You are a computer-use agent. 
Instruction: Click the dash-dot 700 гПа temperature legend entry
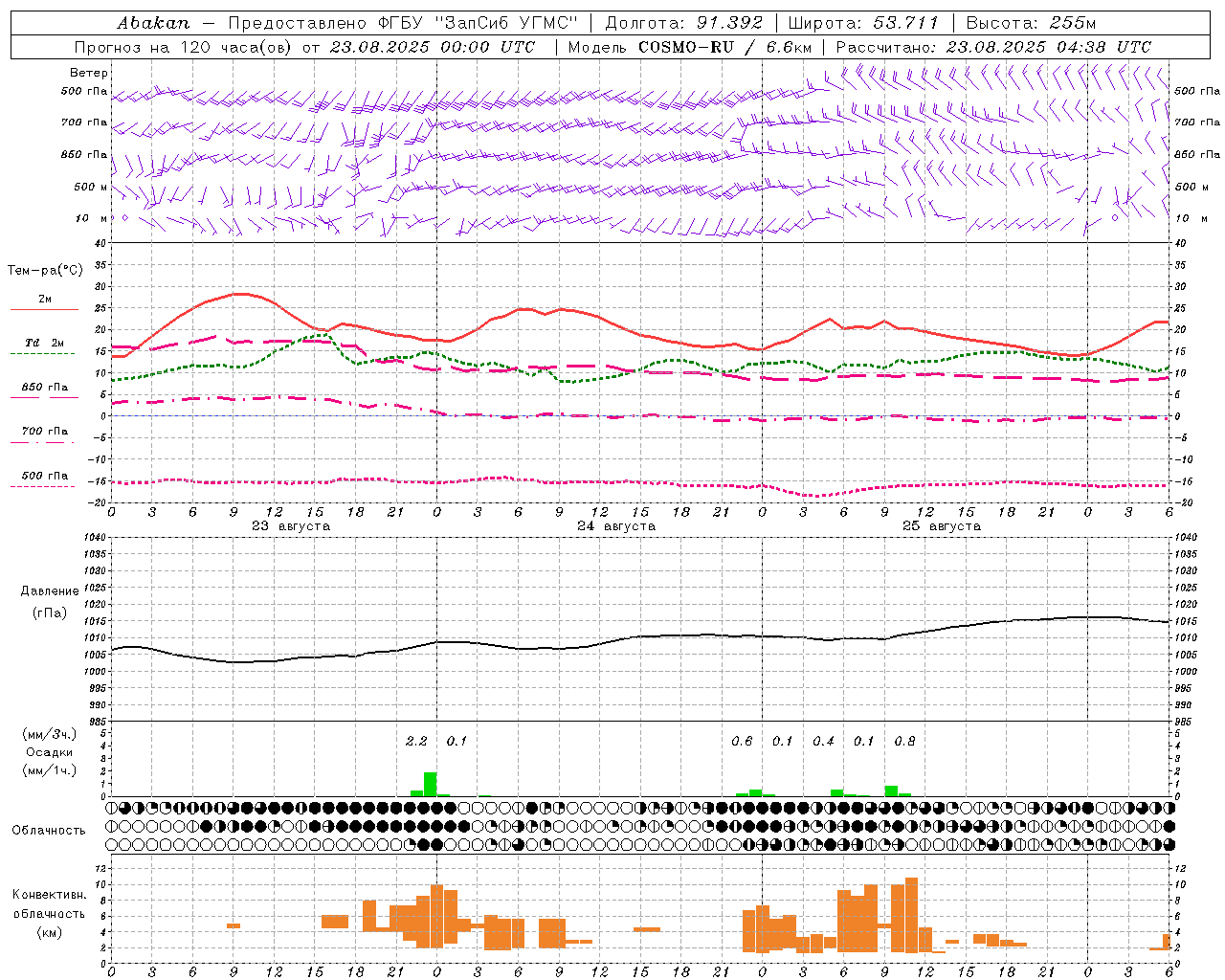[44, 435]
